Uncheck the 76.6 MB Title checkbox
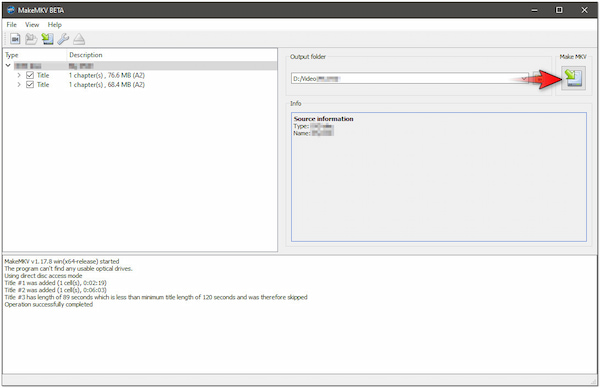The width and height of the screenshot is (600, 388). coord(30,75)
